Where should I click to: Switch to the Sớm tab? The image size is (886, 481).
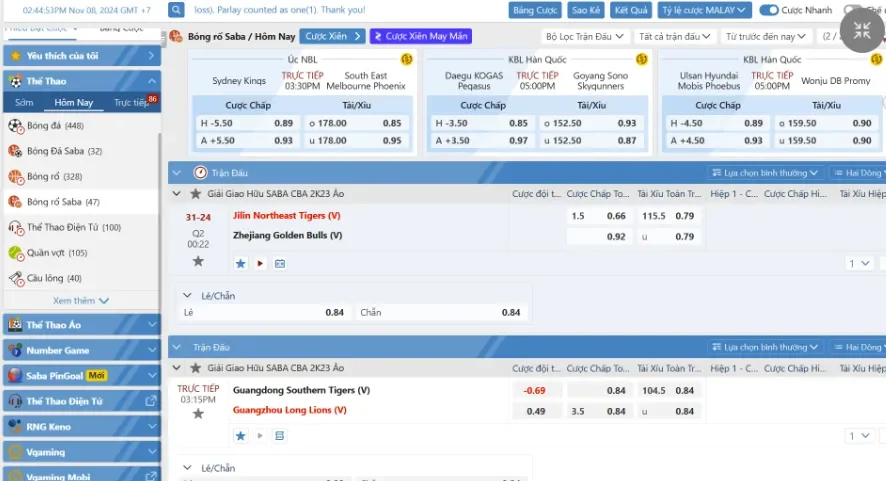24,102
